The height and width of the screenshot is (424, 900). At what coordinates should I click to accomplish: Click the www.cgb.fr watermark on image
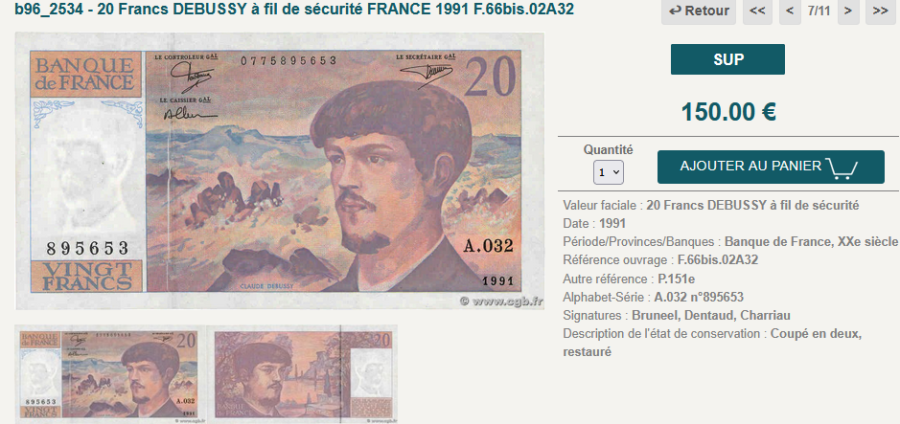[x=501, y=301]
